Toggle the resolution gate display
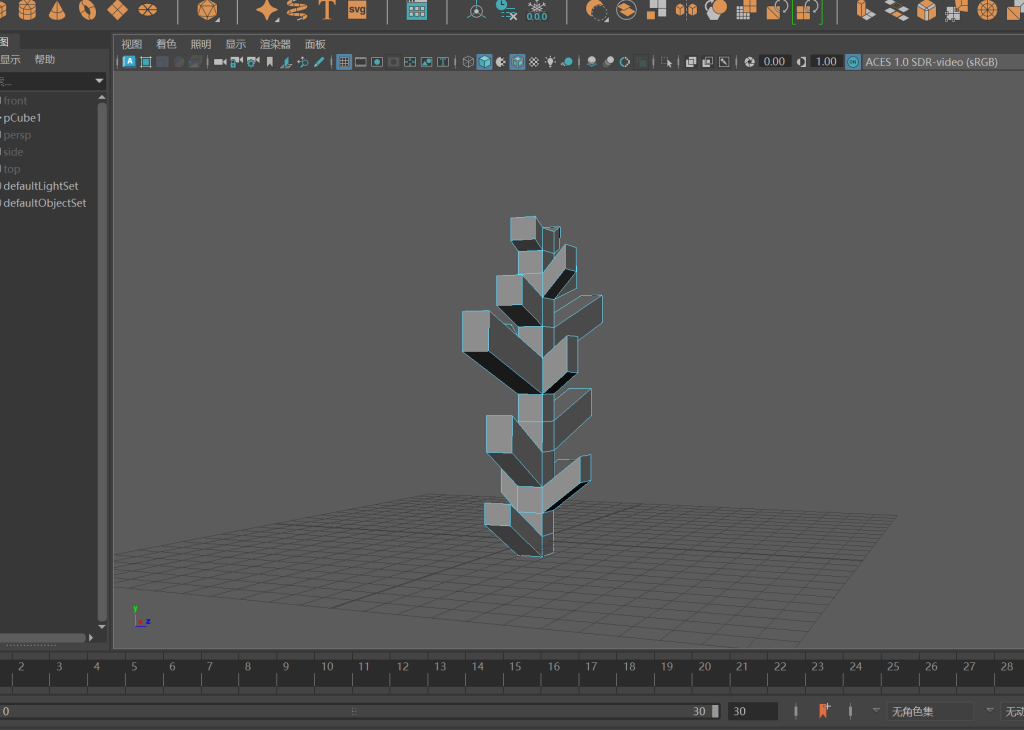Screen dimensions: 1024x730 pos(377,62)
